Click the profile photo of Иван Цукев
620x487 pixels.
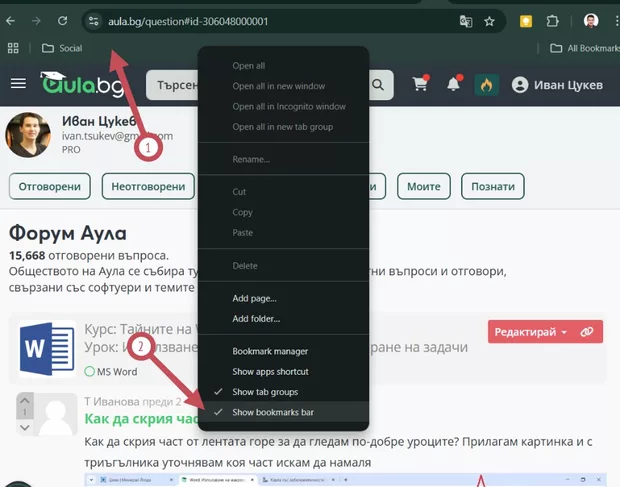point(28,135)
